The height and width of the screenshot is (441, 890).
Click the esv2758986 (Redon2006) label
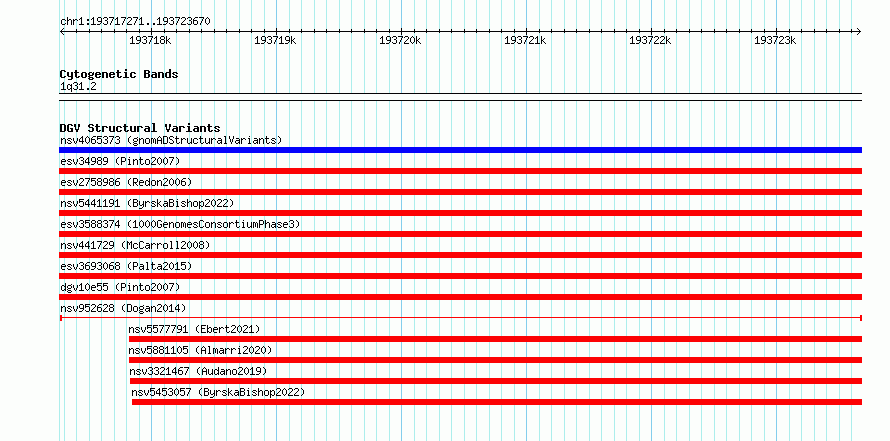pos(126,182)
